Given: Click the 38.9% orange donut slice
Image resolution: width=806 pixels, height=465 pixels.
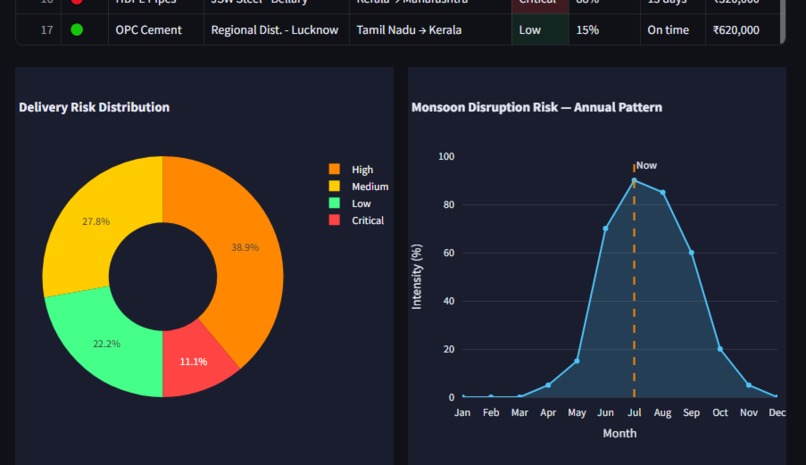Looking at the screenshot, I should tap(245, 247).
